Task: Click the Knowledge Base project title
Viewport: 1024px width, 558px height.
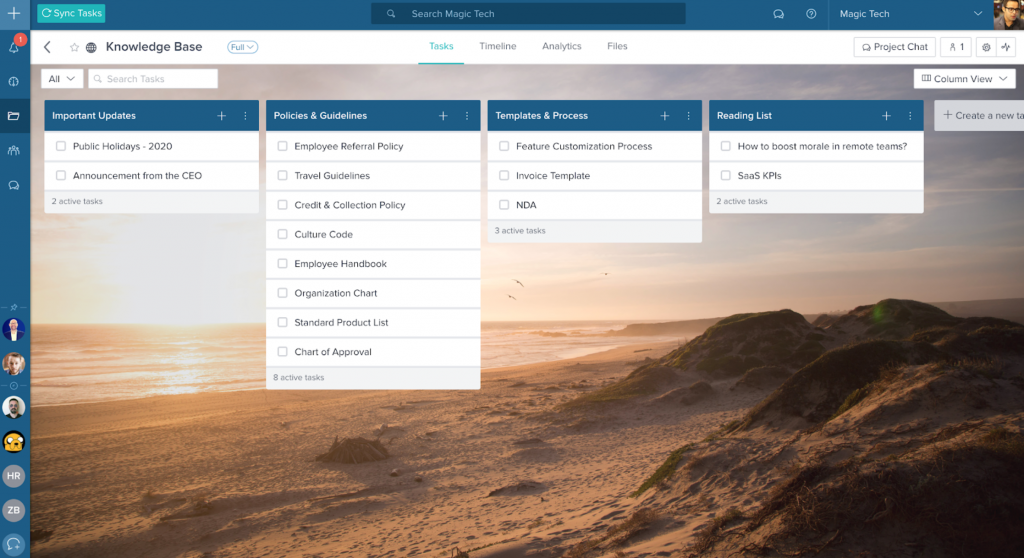Action: (x=154, y=47)
